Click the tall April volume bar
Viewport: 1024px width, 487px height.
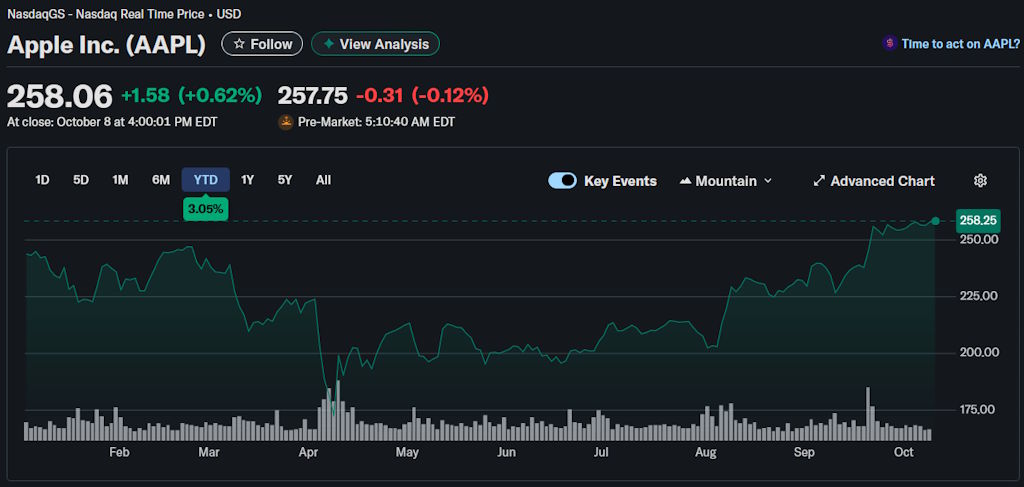(338, 411)
